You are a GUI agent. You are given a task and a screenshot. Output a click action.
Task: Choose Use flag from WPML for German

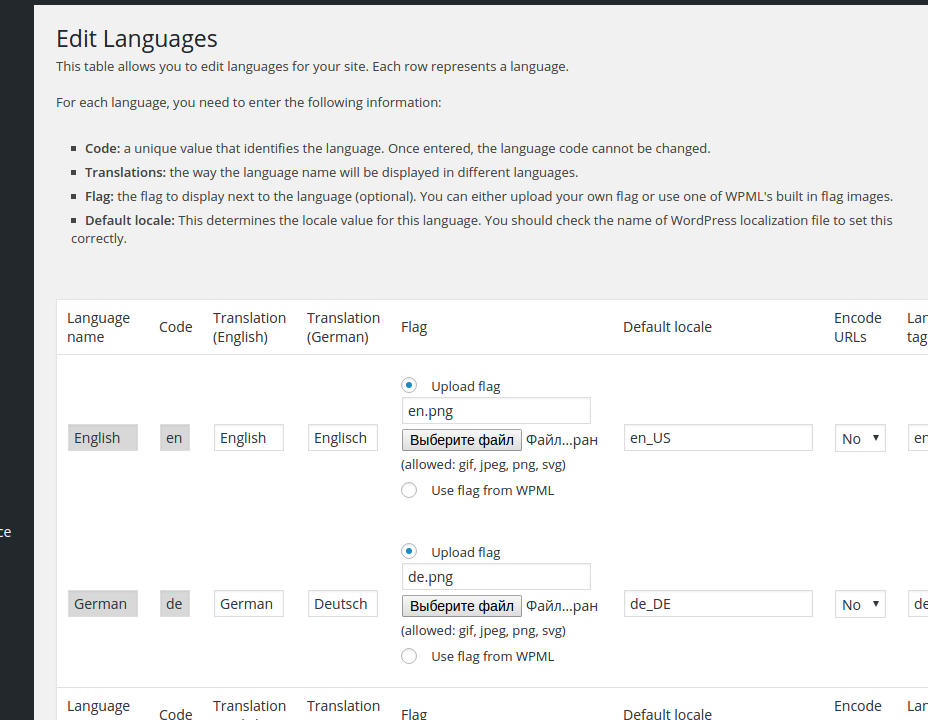pyautogui.click(x=409, y=656)
